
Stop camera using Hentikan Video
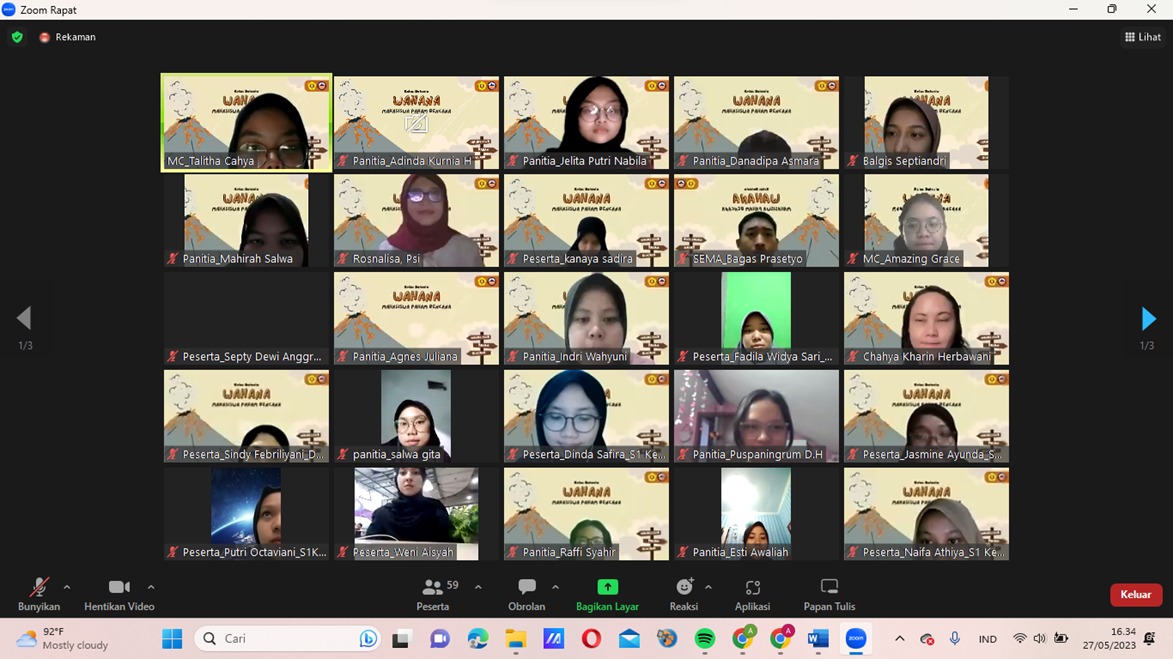[x=119, y=593]
